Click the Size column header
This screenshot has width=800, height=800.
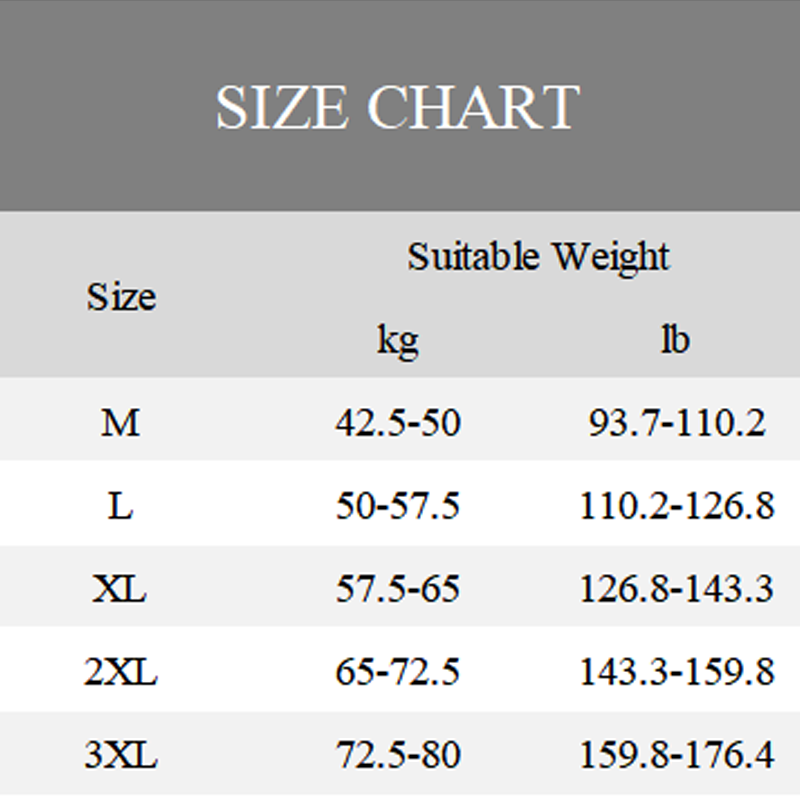pos(121,297)
